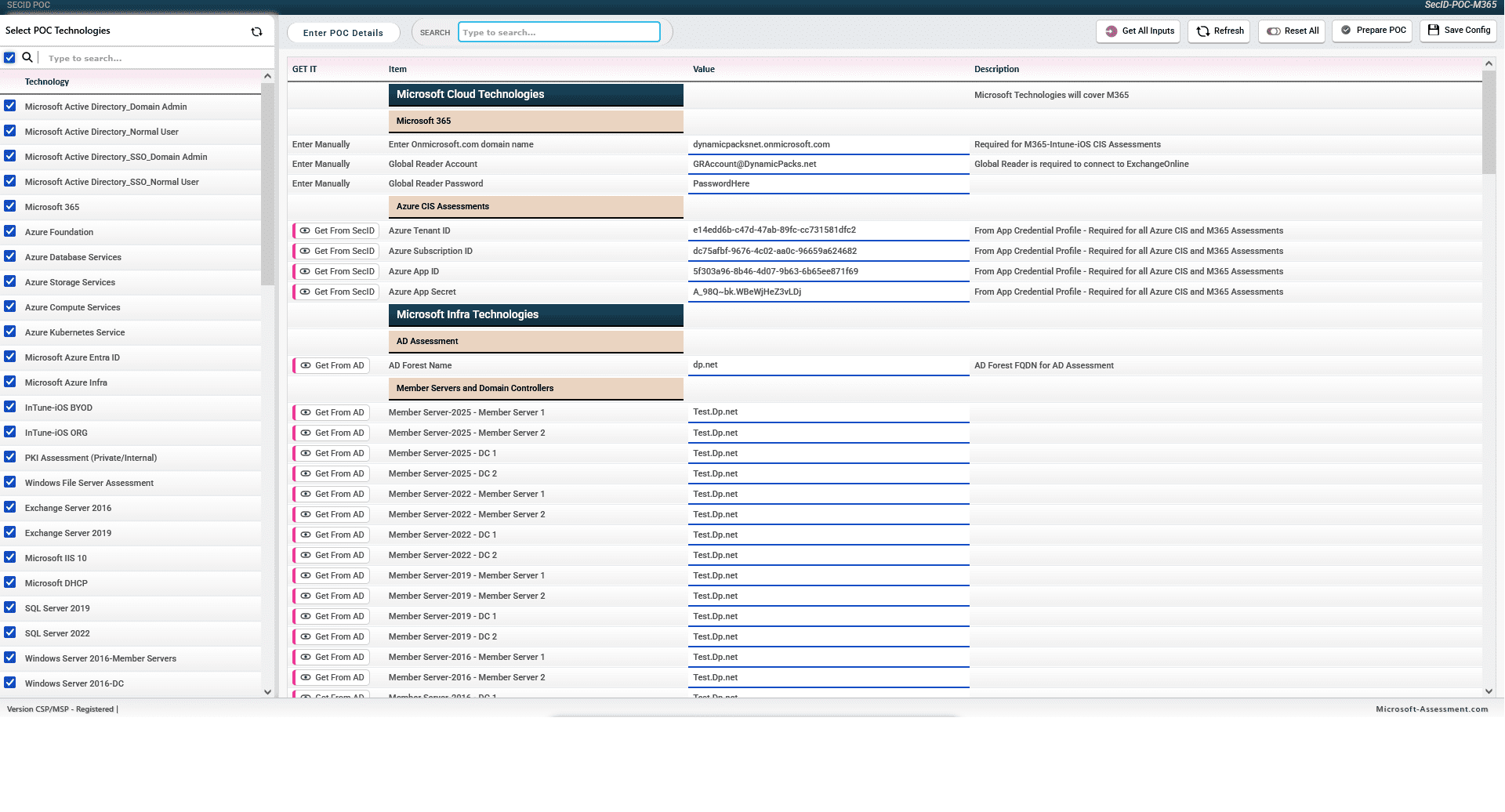Viewport: 1505px width, 812px height.
Task: Uncheck the InTune-iOS BYOD checkbox
Action: coord(10,407)
